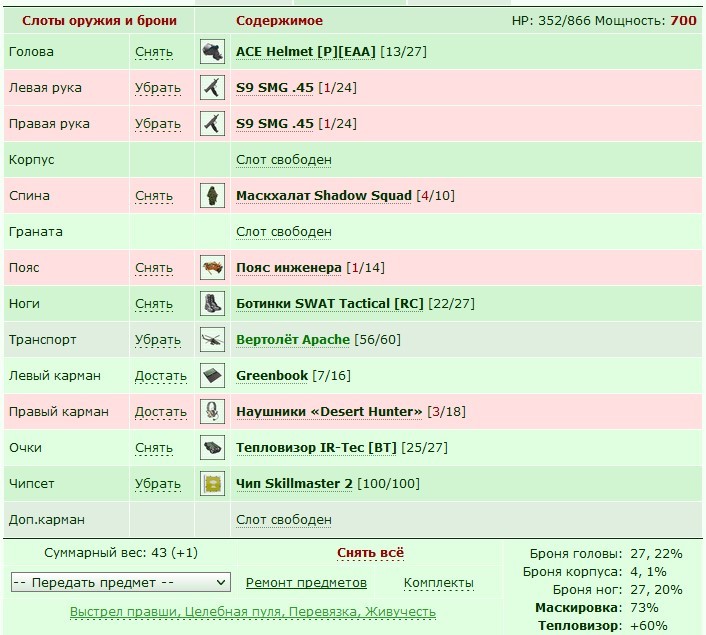The height and width of the screenshot is (635, 706).
Task: Click Снять for the Пояс slot
Action: (x=154, y=268)
